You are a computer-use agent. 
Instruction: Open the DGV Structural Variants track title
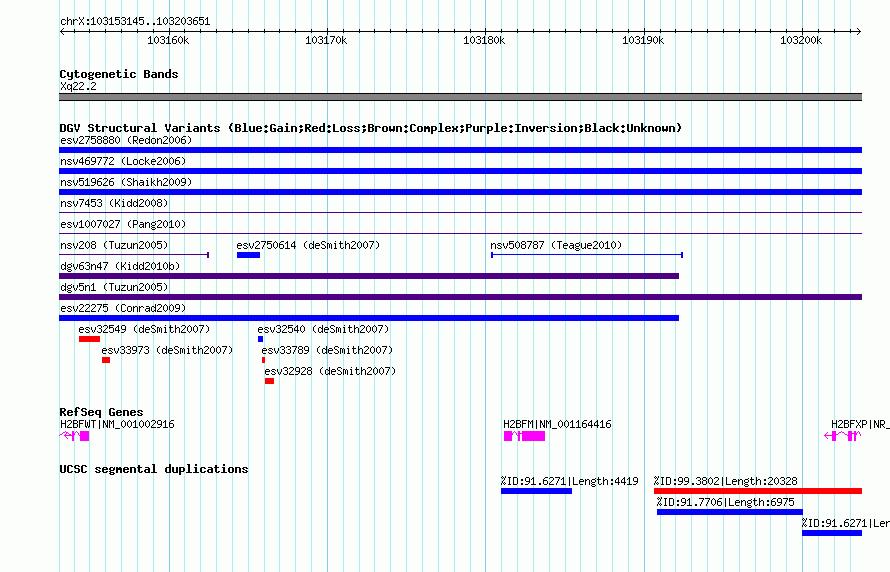click(x=371, y=128)
